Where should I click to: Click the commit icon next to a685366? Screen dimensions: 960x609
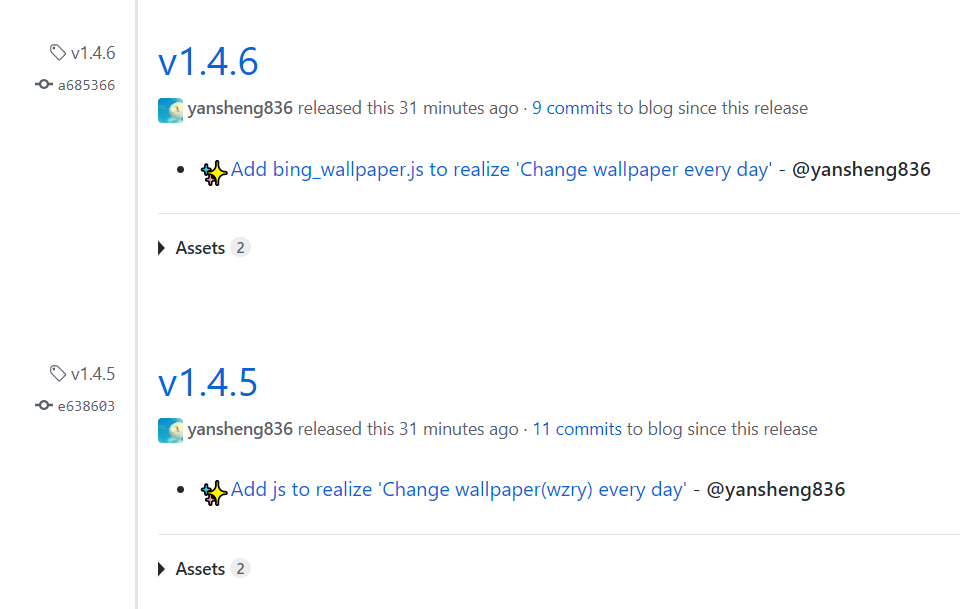coord(44,84)
